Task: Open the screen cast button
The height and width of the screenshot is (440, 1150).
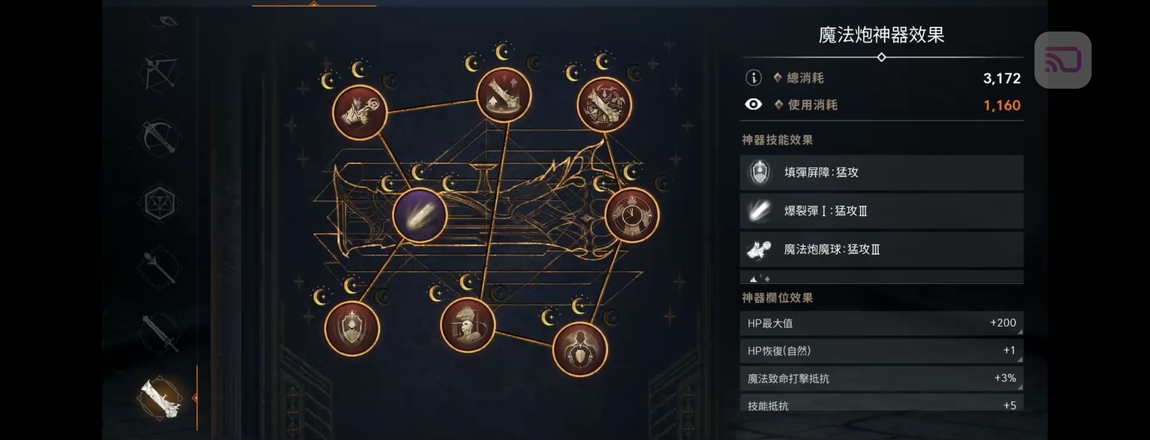Action: [x=1063, y=60]
